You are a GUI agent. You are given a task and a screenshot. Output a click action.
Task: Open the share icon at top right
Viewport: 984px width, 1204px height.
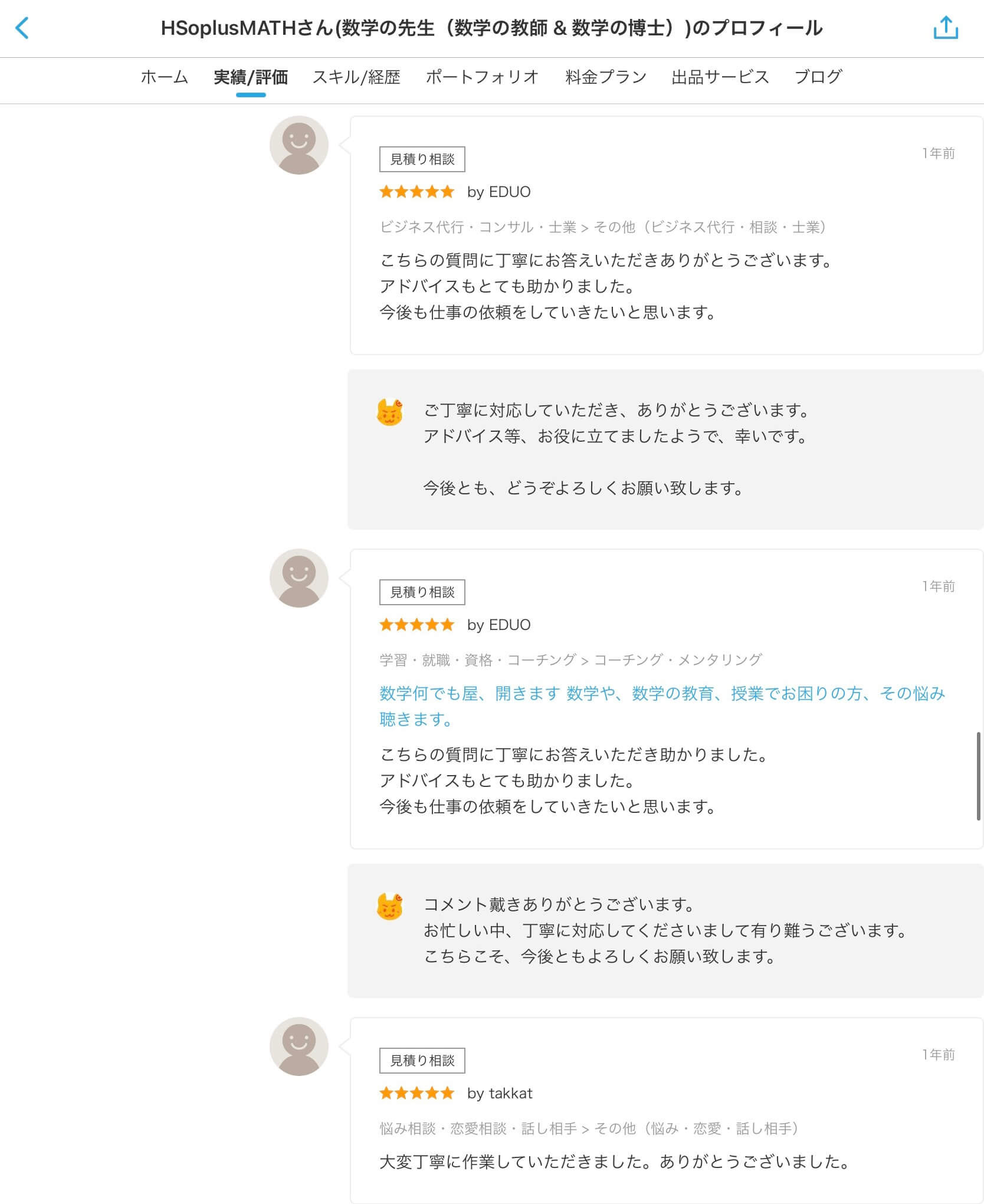click(x=946, y=28)
